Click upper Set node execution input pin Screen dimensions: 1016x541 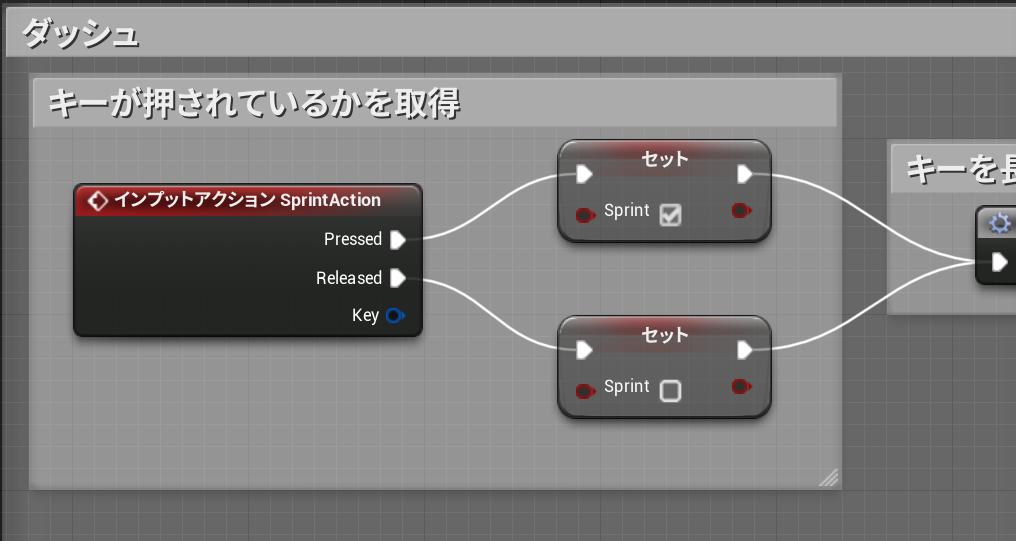[x=584, y=174]
